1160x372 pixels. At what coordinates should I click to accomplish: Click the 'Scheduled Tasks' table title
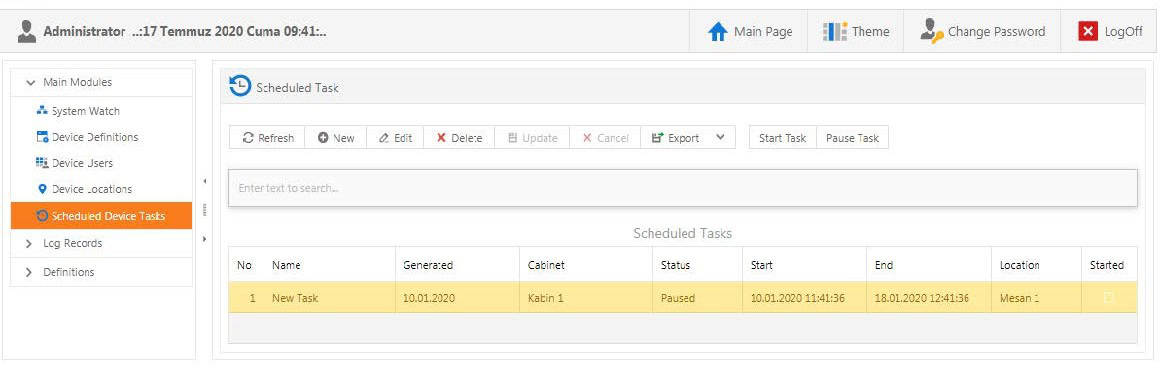point(682,234)
